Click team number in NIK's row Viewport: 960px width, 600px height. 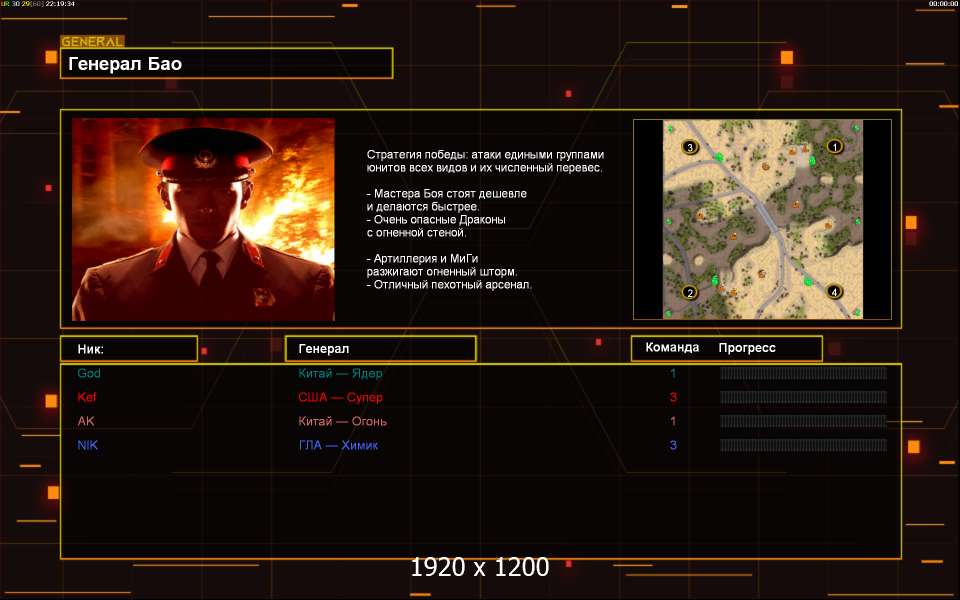tap(673, 445)
